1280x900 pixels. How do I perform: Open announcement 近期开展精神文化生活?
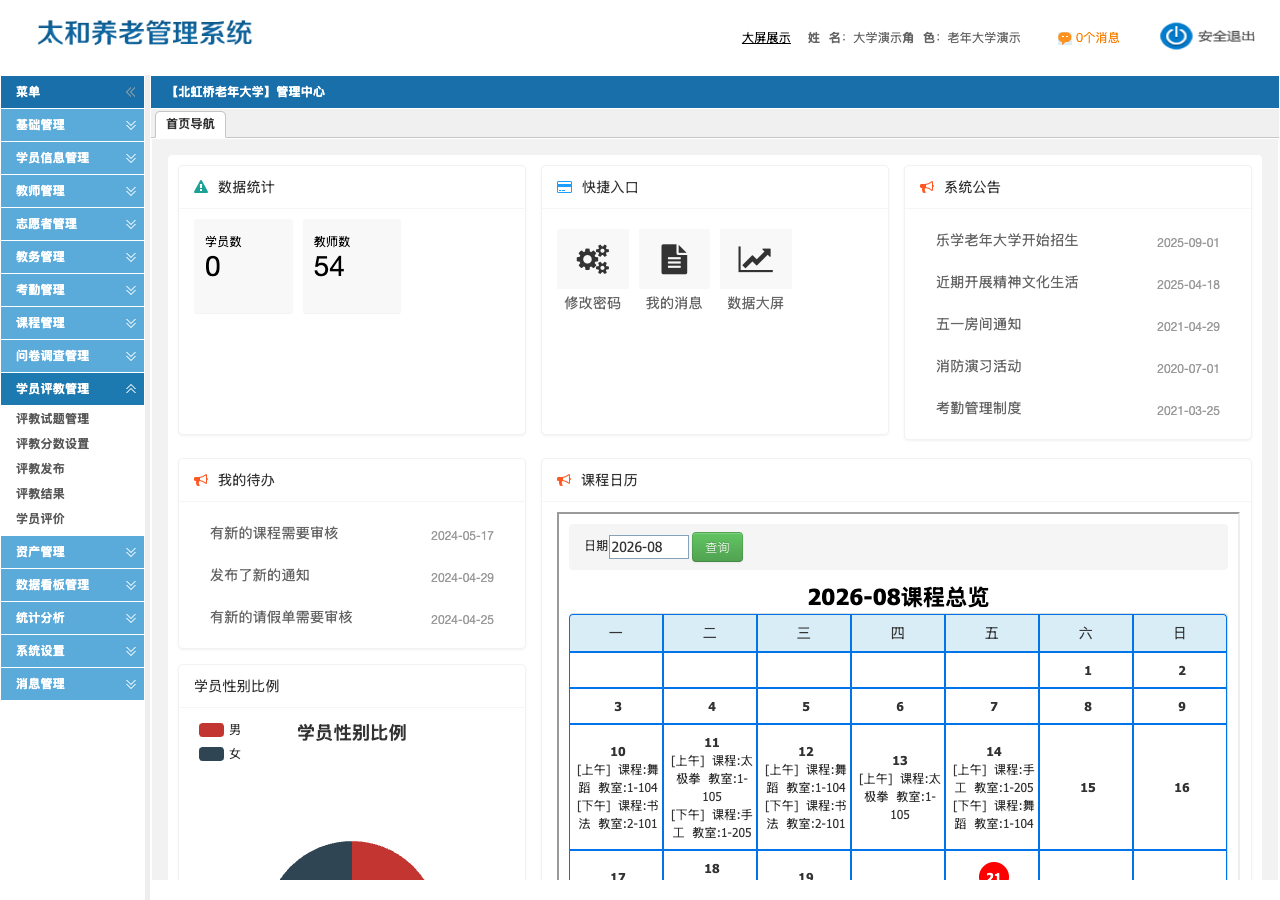(1007, 282)
